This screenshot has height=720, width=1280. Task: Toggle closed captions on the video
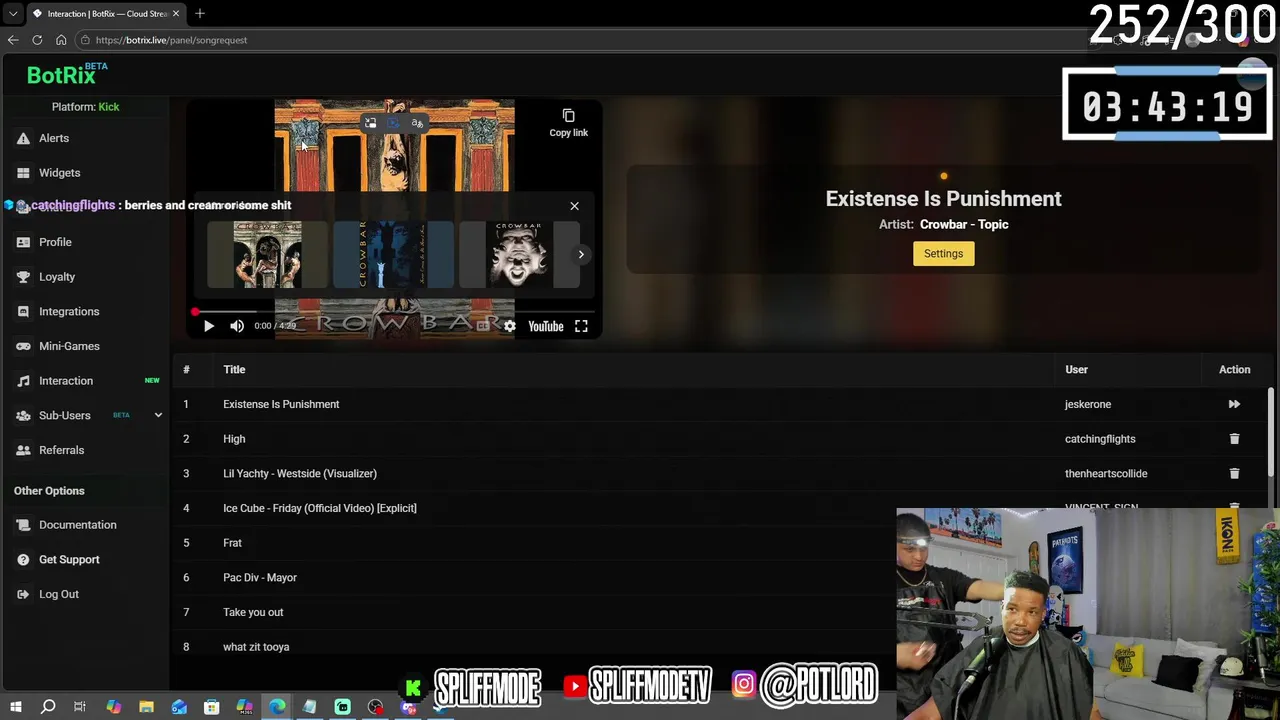click(x=483, y=326)
